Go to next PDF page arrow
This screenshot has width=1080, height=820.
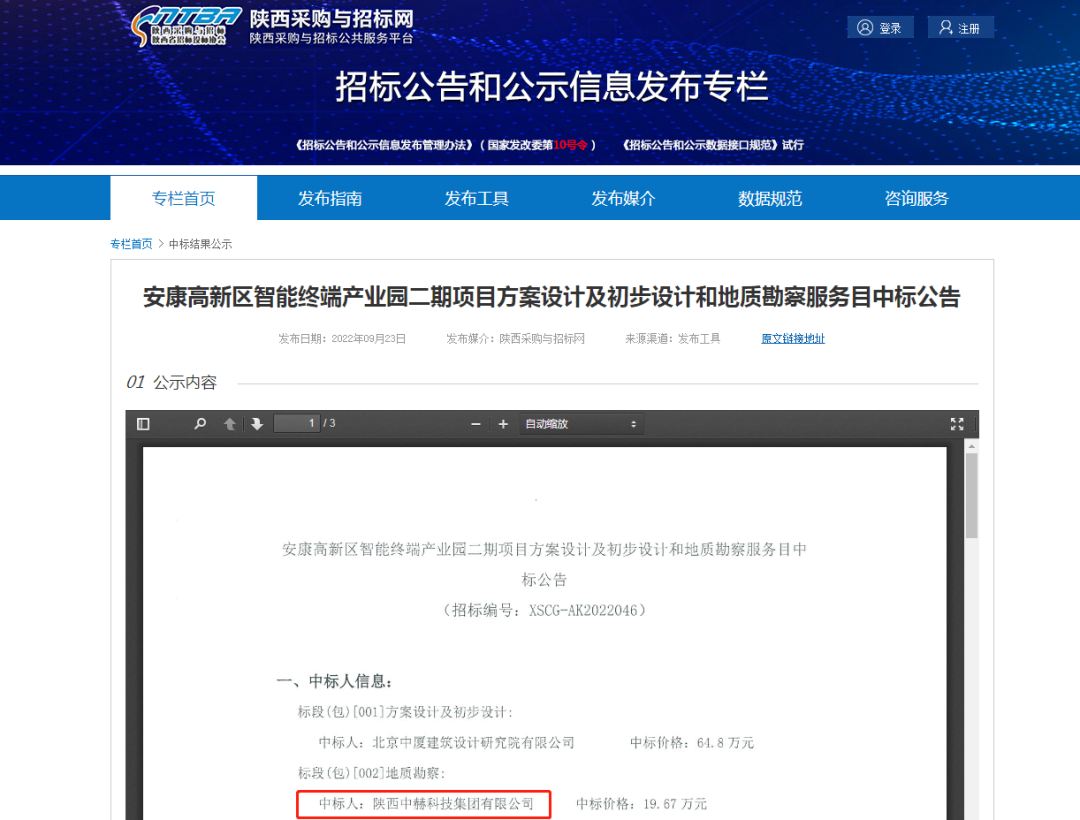coord(257,424)
